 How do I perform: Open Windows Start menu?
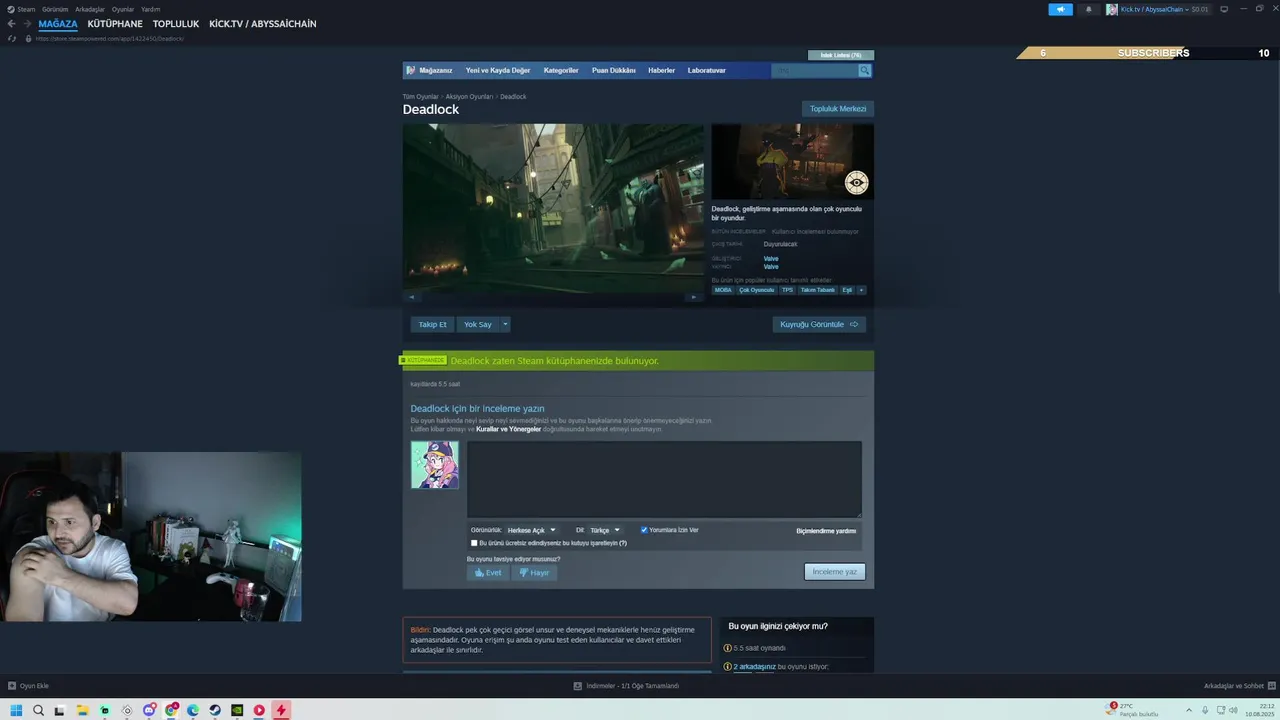coord(16,710)
